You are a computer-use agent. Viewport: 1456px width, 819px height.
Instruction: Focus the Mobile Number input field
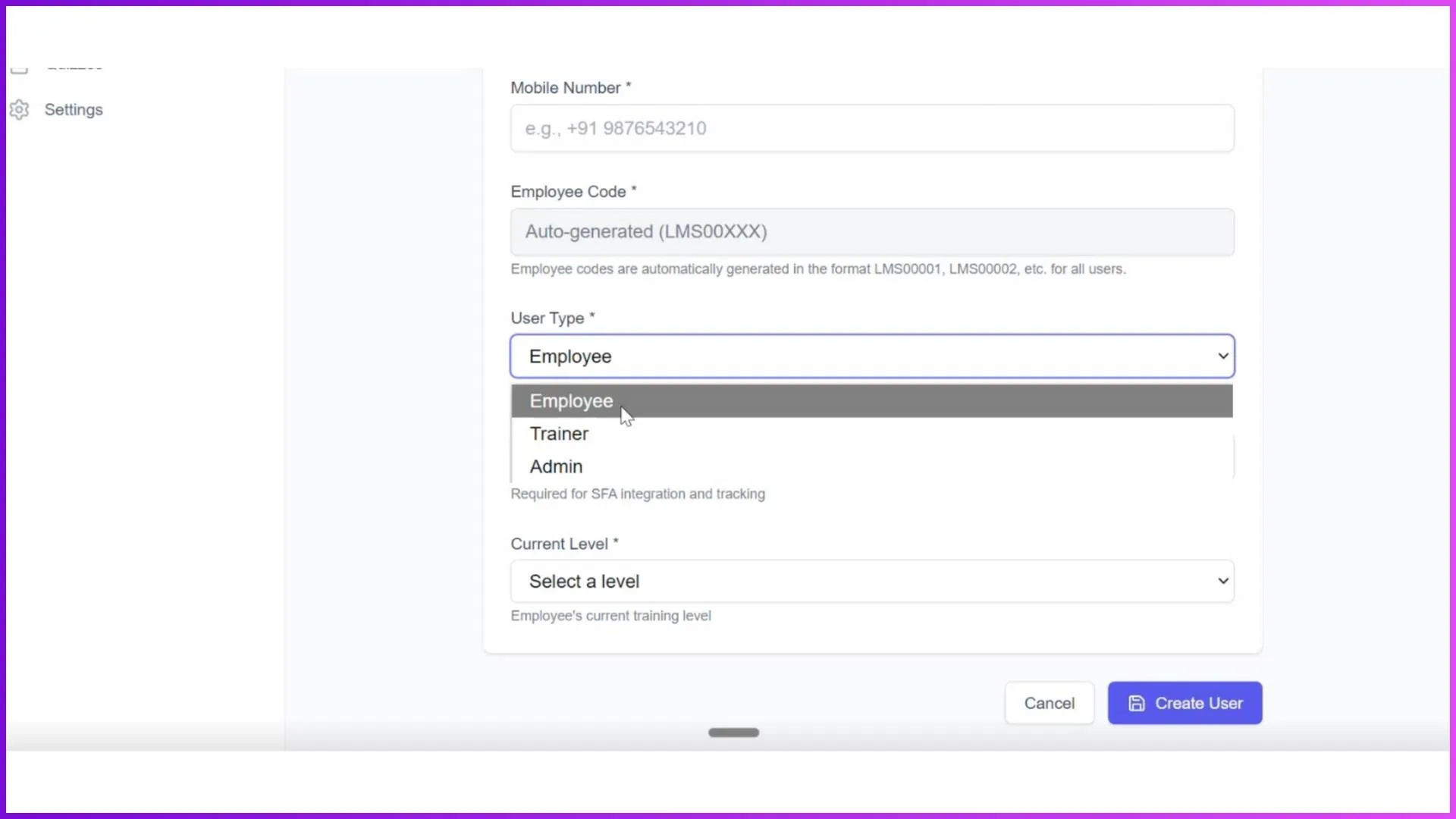point(871,128)
